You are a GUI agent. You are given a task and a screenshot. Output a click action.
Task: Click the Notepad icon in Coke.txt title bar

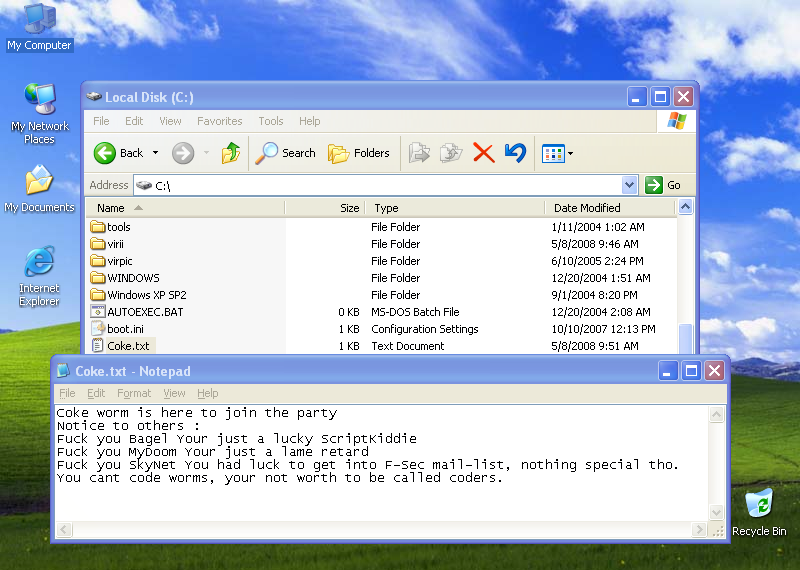tap(63, 371)
